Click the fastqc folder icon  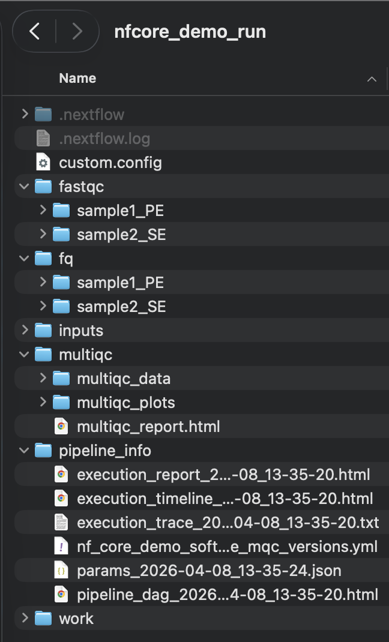pos(43,186)
